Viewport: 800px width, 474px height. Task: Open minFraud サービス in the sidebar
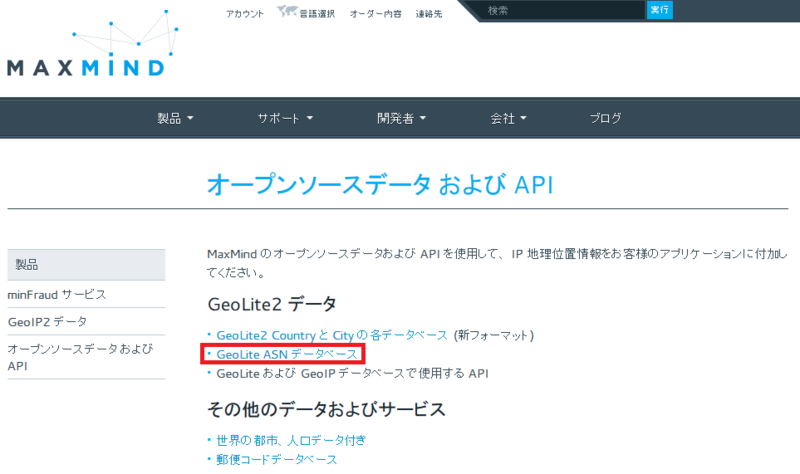pyautogui.click(x=57, y=294)
